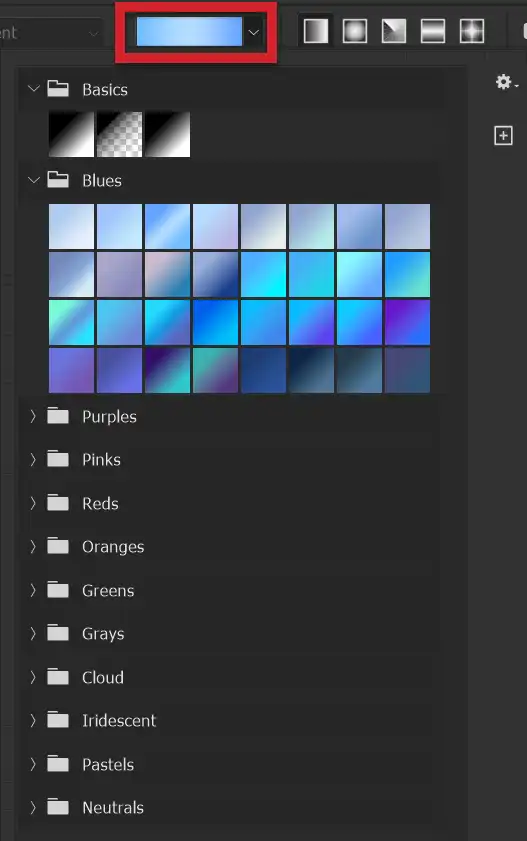
Task: Expand the Reds folder
Action: click(33, 503)
